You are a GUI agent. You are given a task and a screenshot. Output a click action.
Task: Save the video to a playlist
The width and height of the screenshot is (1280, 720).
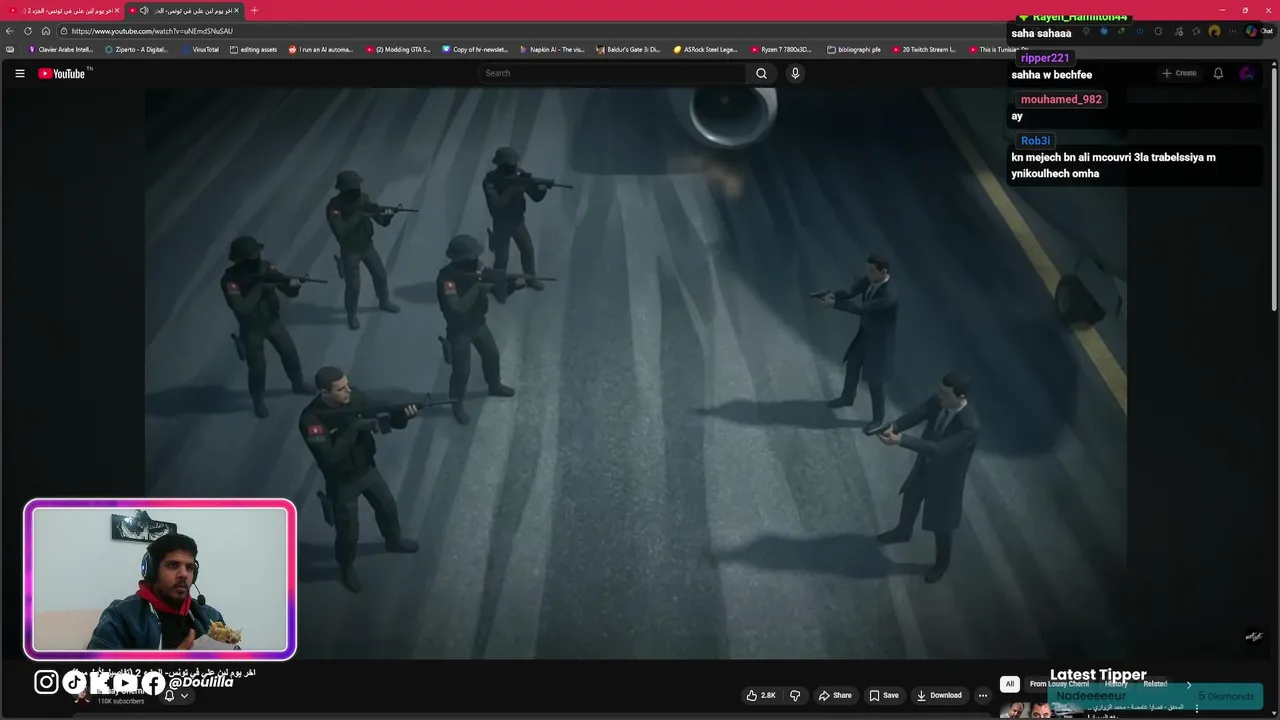[x=884, y=695]
